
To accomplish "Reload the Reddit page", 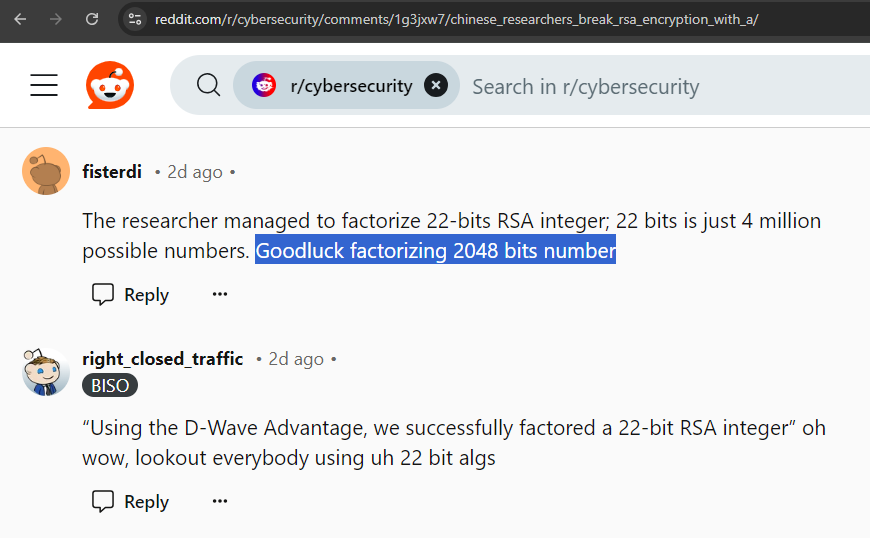I will 92,19.
